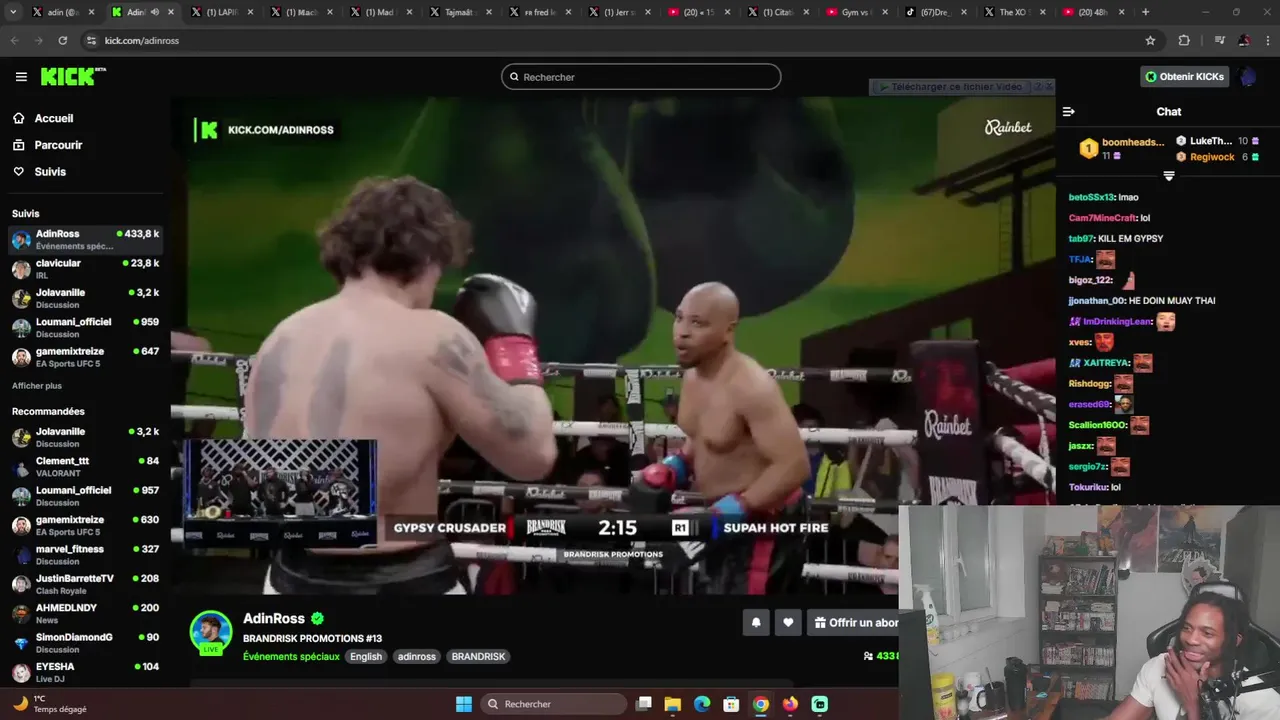Open Microsoft Store from the taskbar
Image resolution: width=1280 pixels, height=720 pixels.
(731, 704)
